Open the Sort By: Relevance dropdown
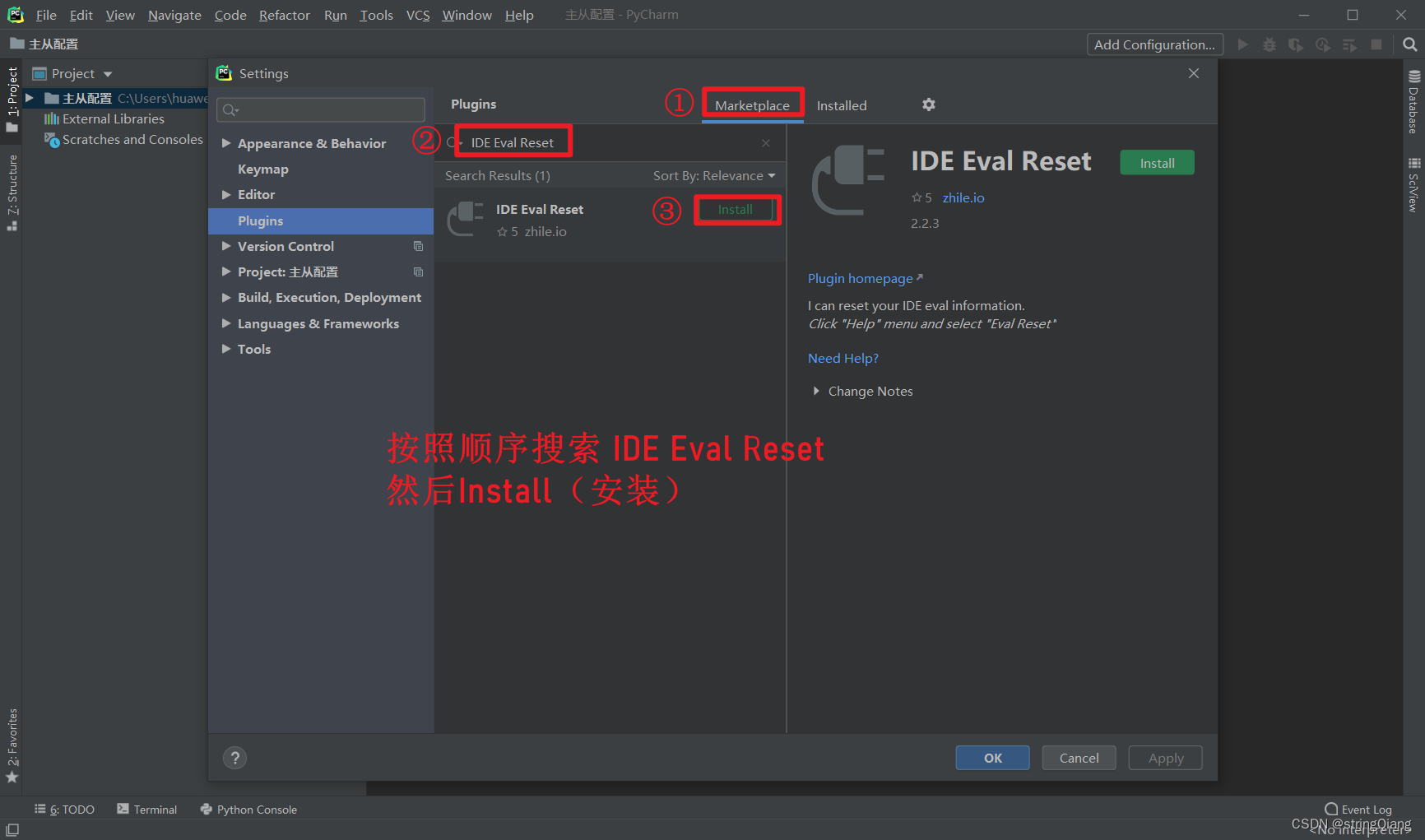Image resolution: width=1425 pixels, height=840 pixels. 714,175
